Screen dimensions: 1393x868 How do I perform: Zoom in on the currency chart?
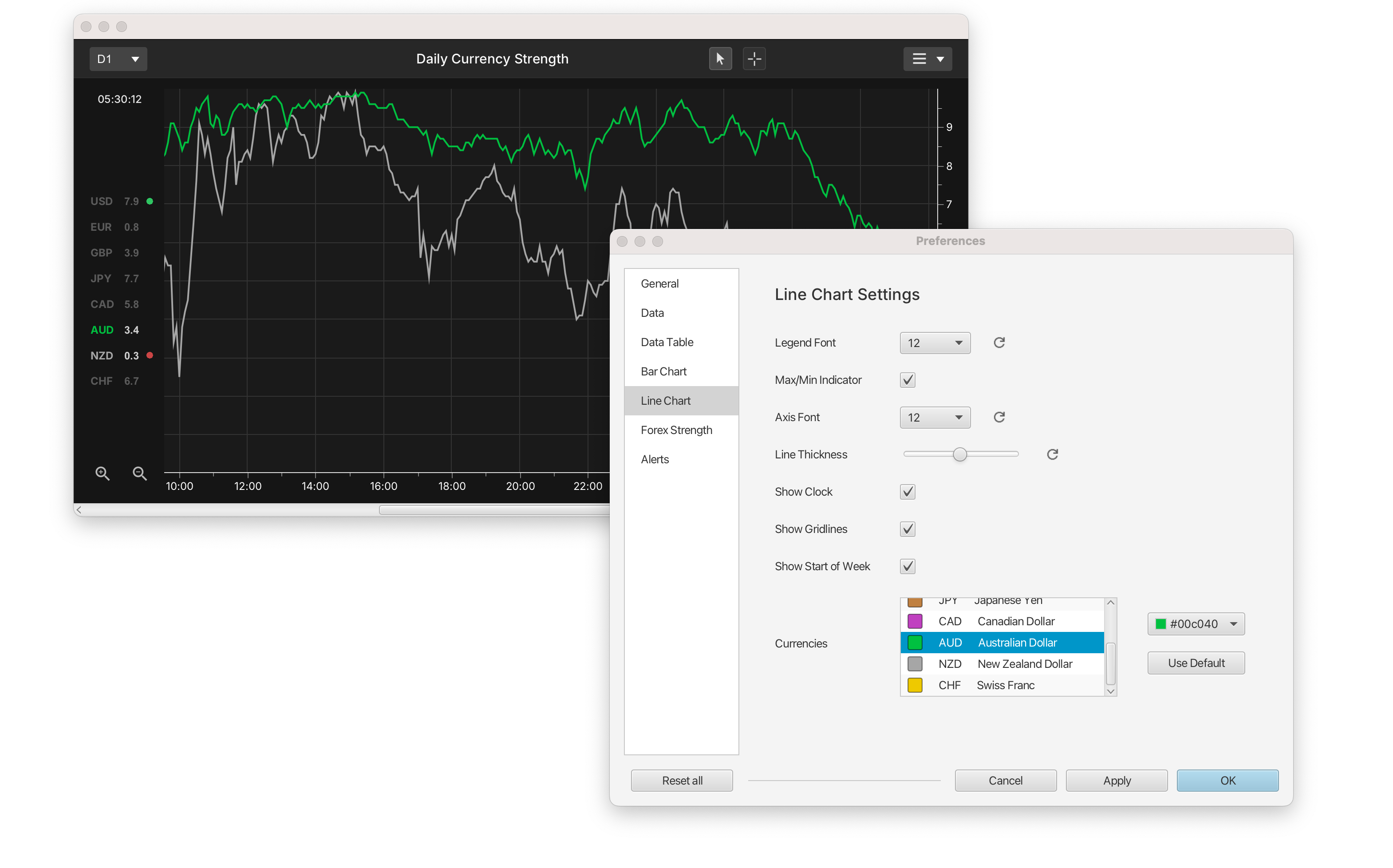pyautogui.click(x=102, y=473)
